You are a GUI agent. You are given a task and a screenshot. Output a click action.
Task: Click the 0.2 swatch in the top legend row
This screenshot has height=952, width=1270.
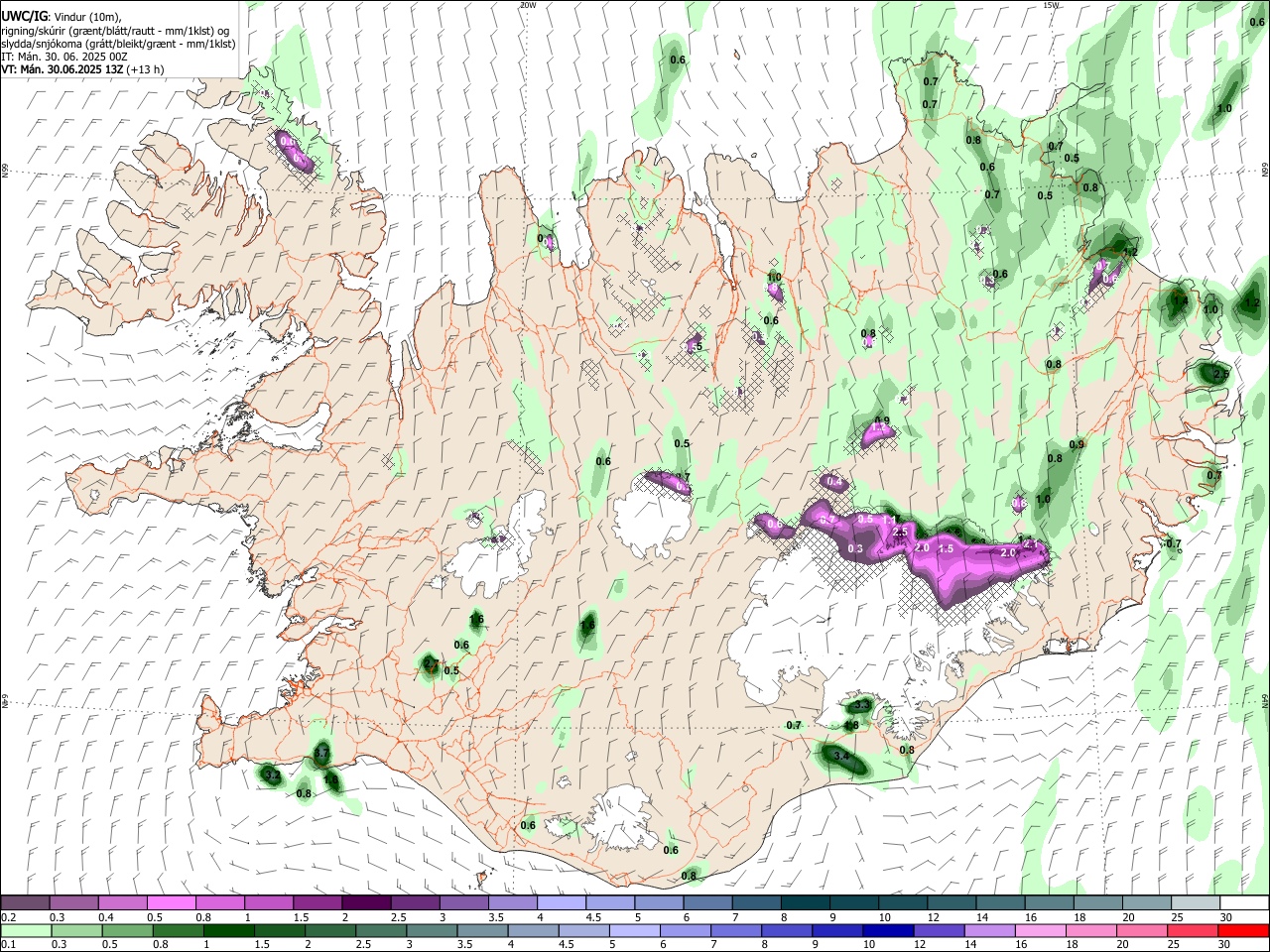25,903
